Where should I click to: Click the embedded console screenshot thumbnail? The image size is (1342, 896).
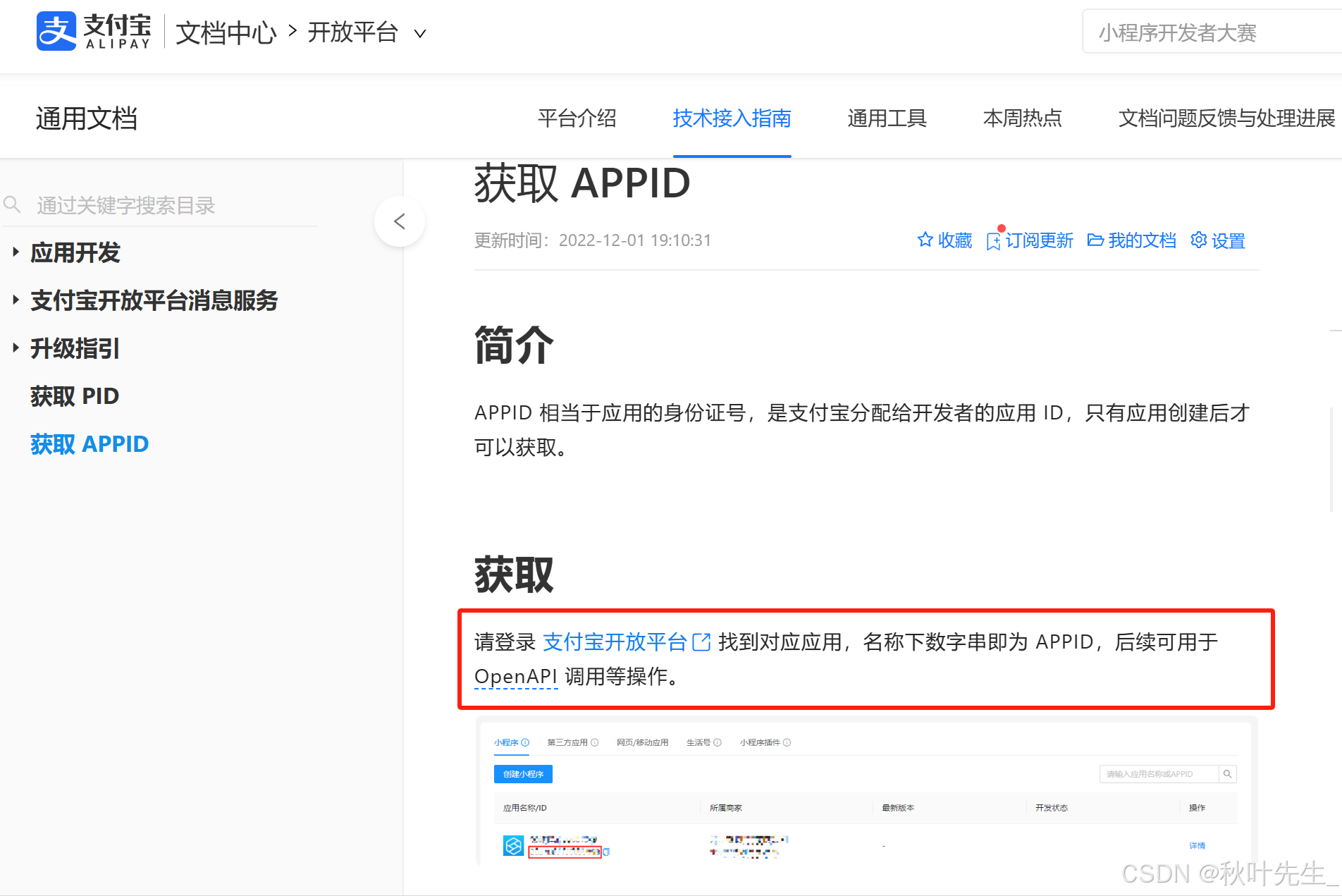[x=867, y=791]
